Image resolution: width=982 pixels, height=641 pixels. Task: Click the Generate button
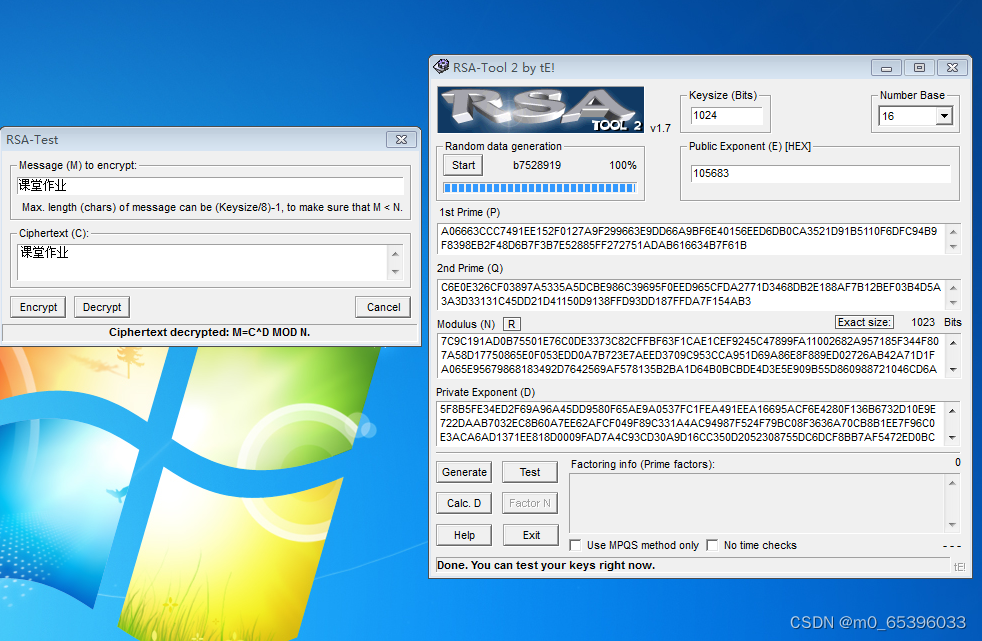pyautogui.click(x=464, y=472)
